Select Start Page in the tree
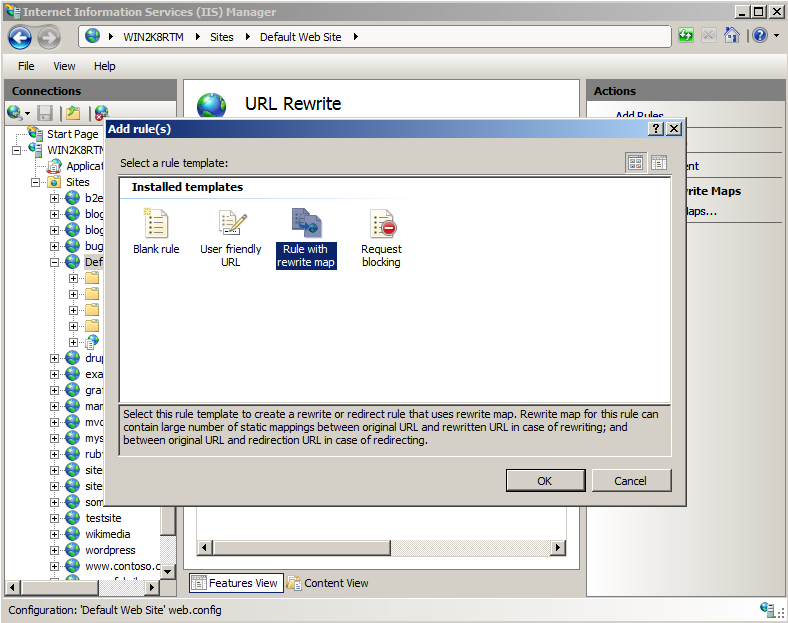Viewport: 788px width, 623px height. point(72,134)
